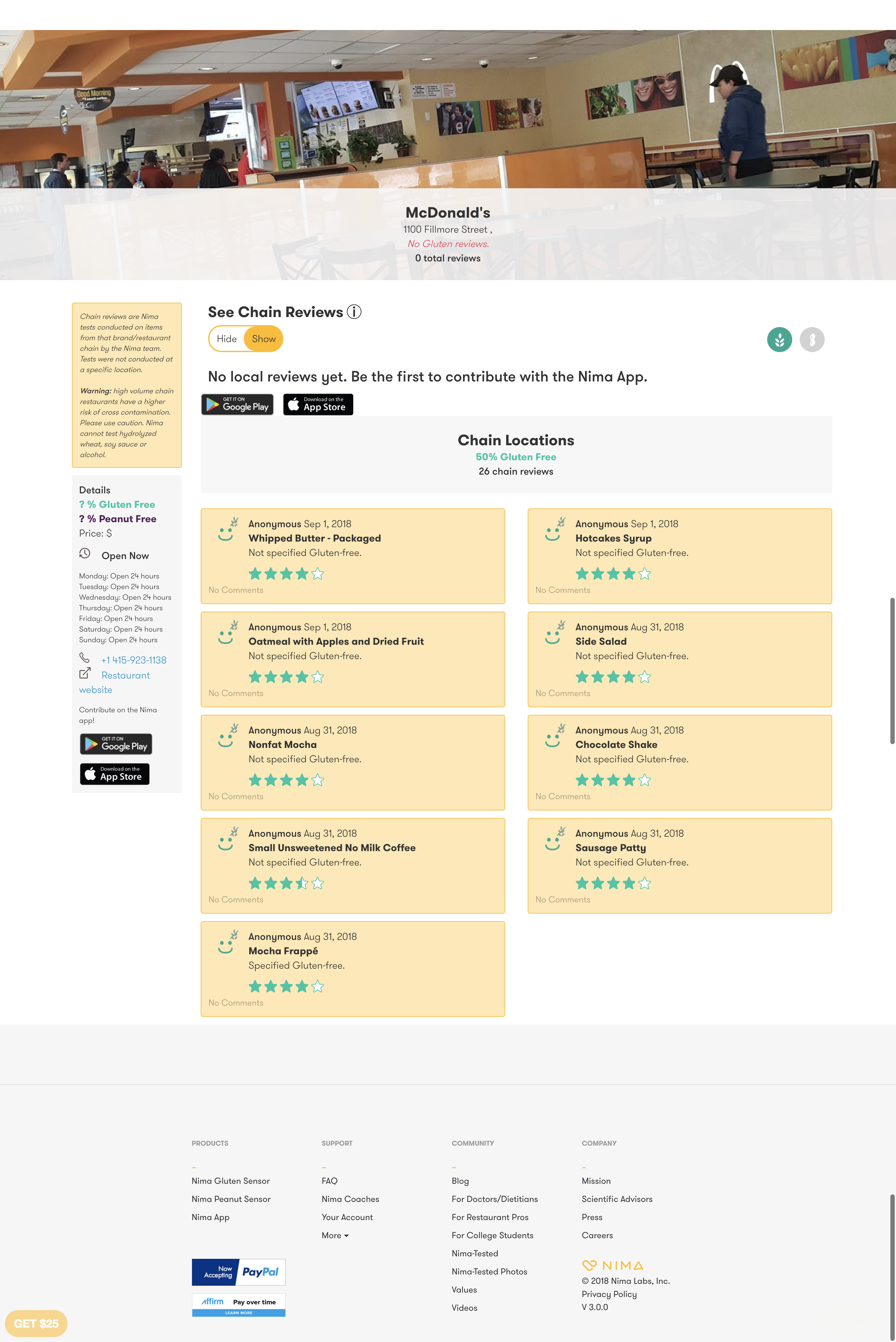The height and width of the screenshot is (1342, 896).
Task: Open the Mission footer link
Action: 596,1181
